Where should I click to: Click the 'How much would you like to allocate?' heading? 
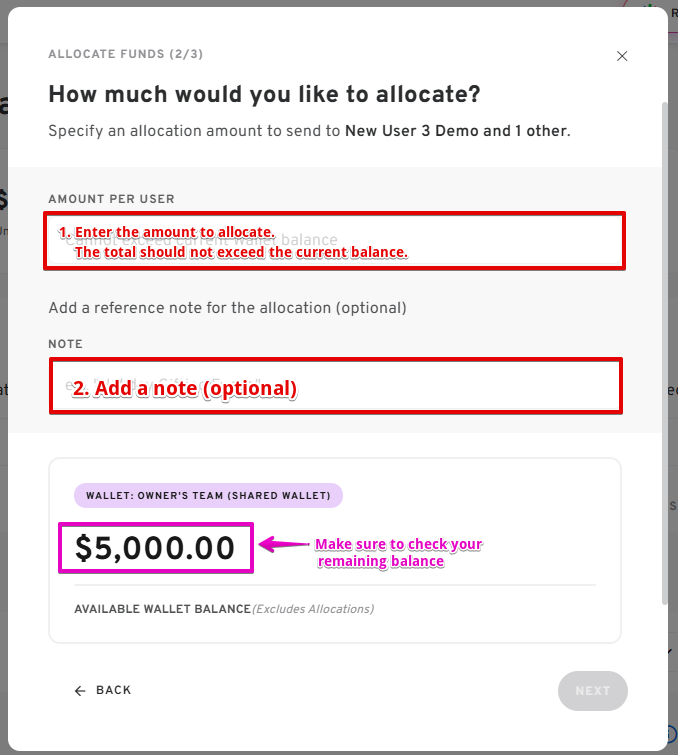(264, 95)
